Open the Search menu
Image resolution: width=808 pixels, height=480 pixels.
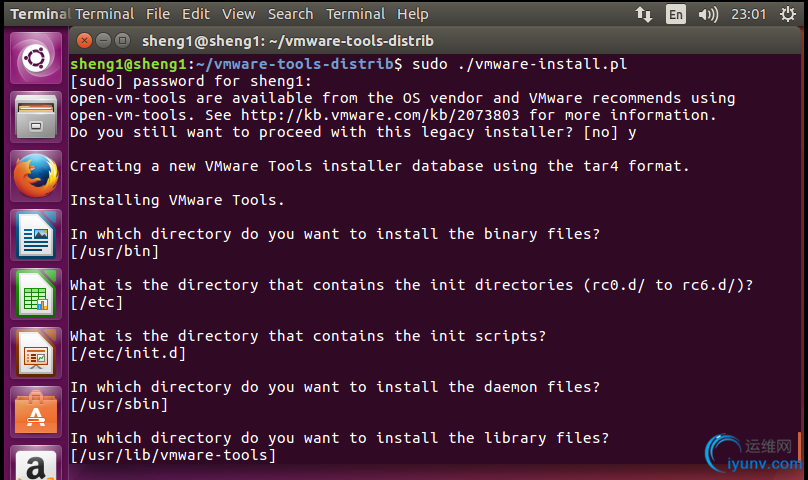291,14
